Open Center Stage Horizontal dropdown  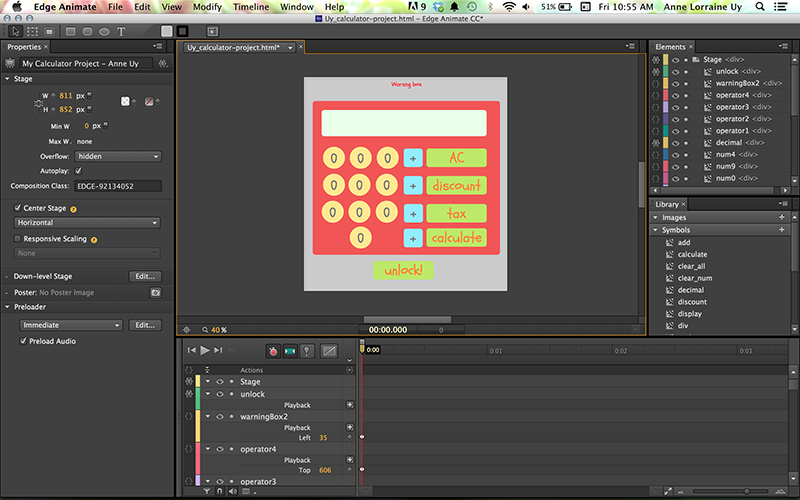pyautogui.click(x=87, y=223)
